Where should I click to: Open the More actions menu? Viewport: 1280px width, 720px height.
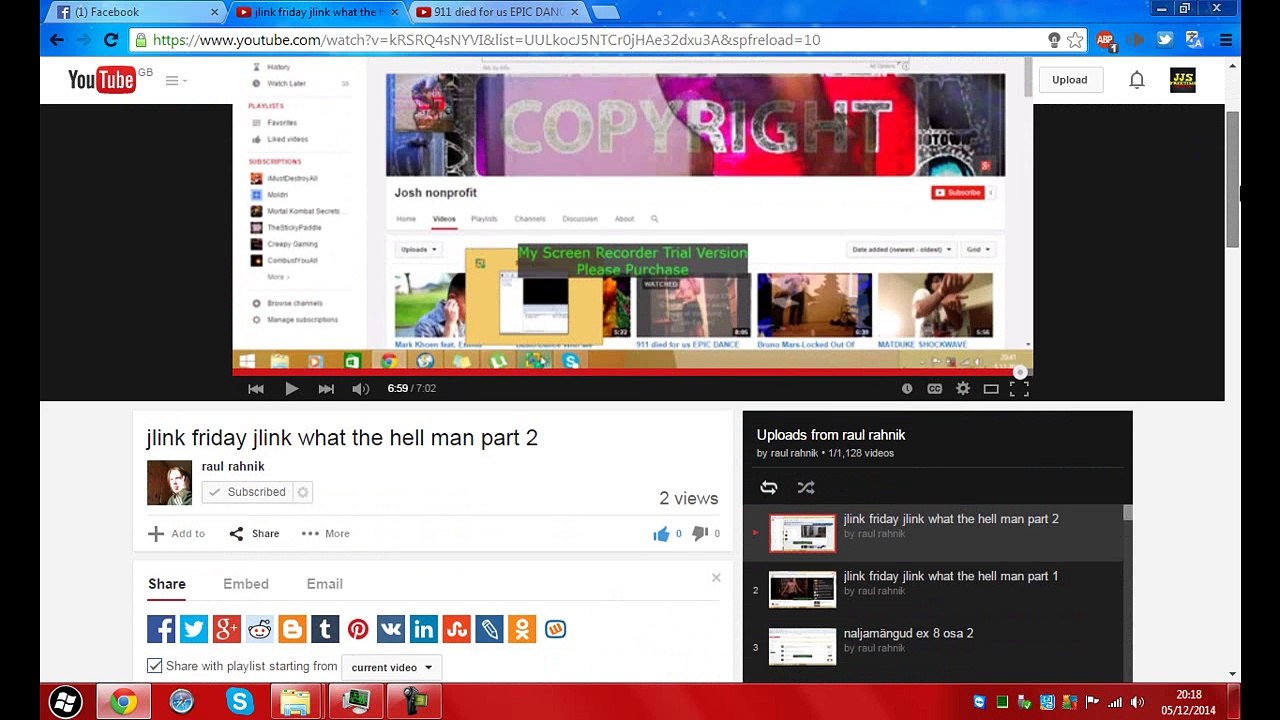pos(326,534)
